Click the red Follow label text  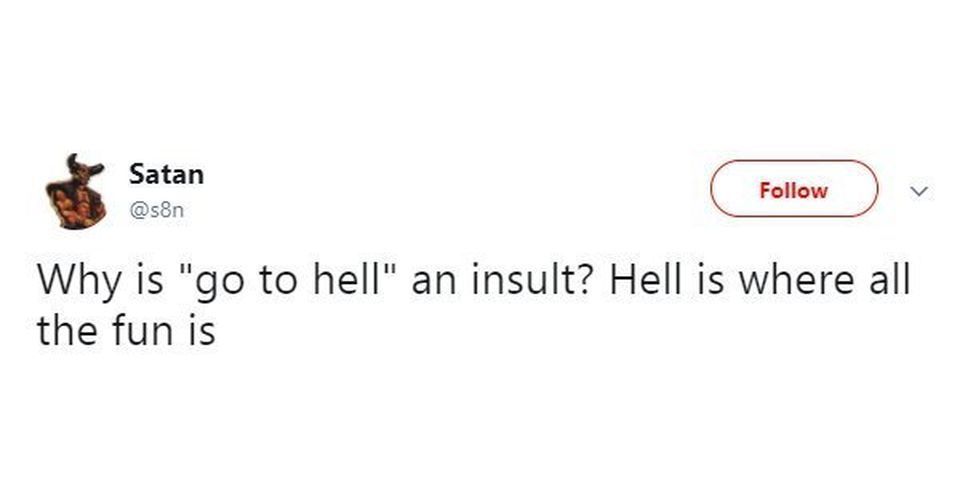point(794,190)
